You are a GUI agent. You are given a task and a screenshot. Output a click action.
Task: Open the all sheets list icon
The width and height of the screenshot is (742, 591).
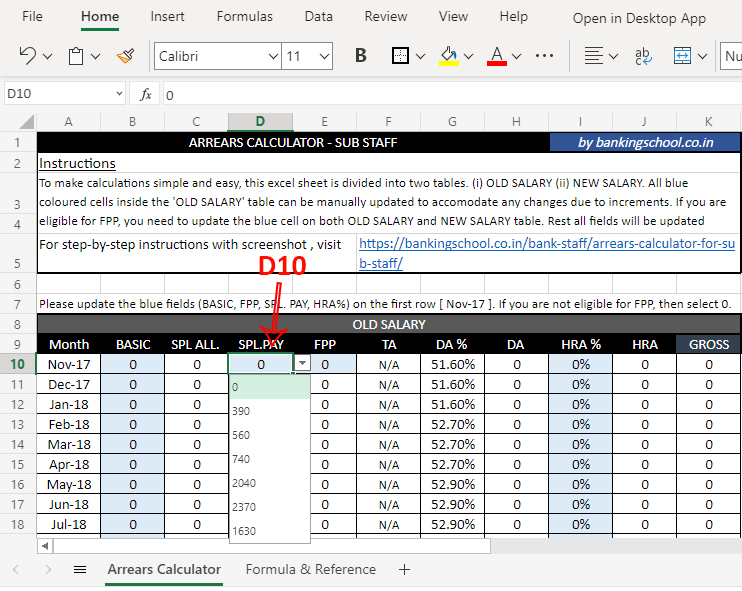tap(80, 570)
